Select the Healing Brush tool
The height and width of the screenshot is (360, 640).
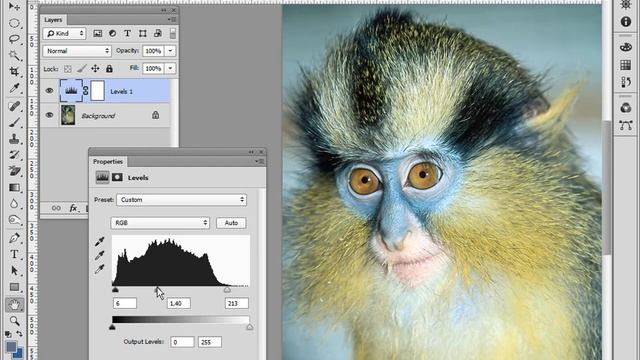[x=14, y=106]
